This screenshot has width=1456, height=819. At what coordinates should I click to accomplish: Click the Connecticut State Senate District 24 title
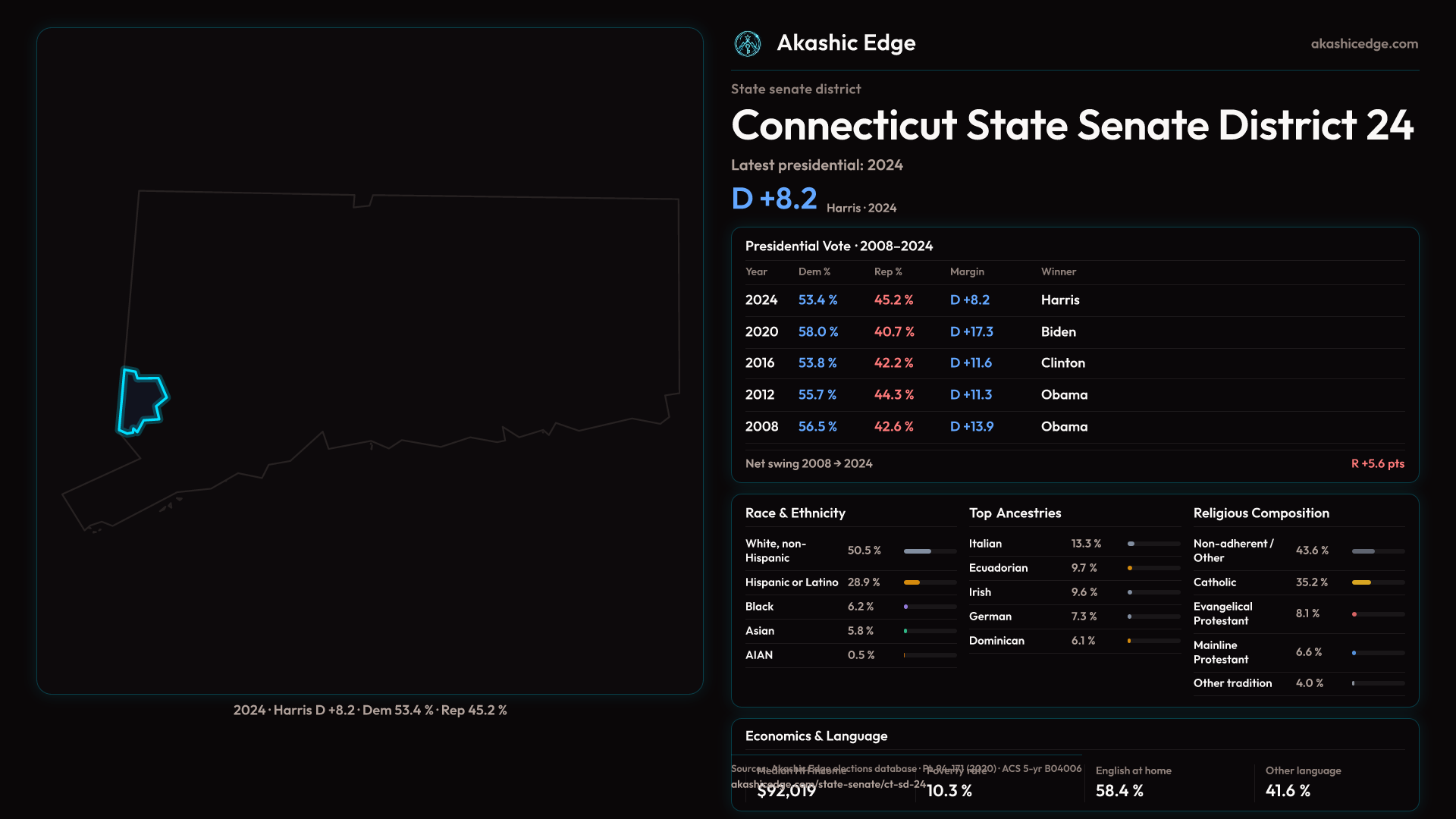coord(1072,125)
